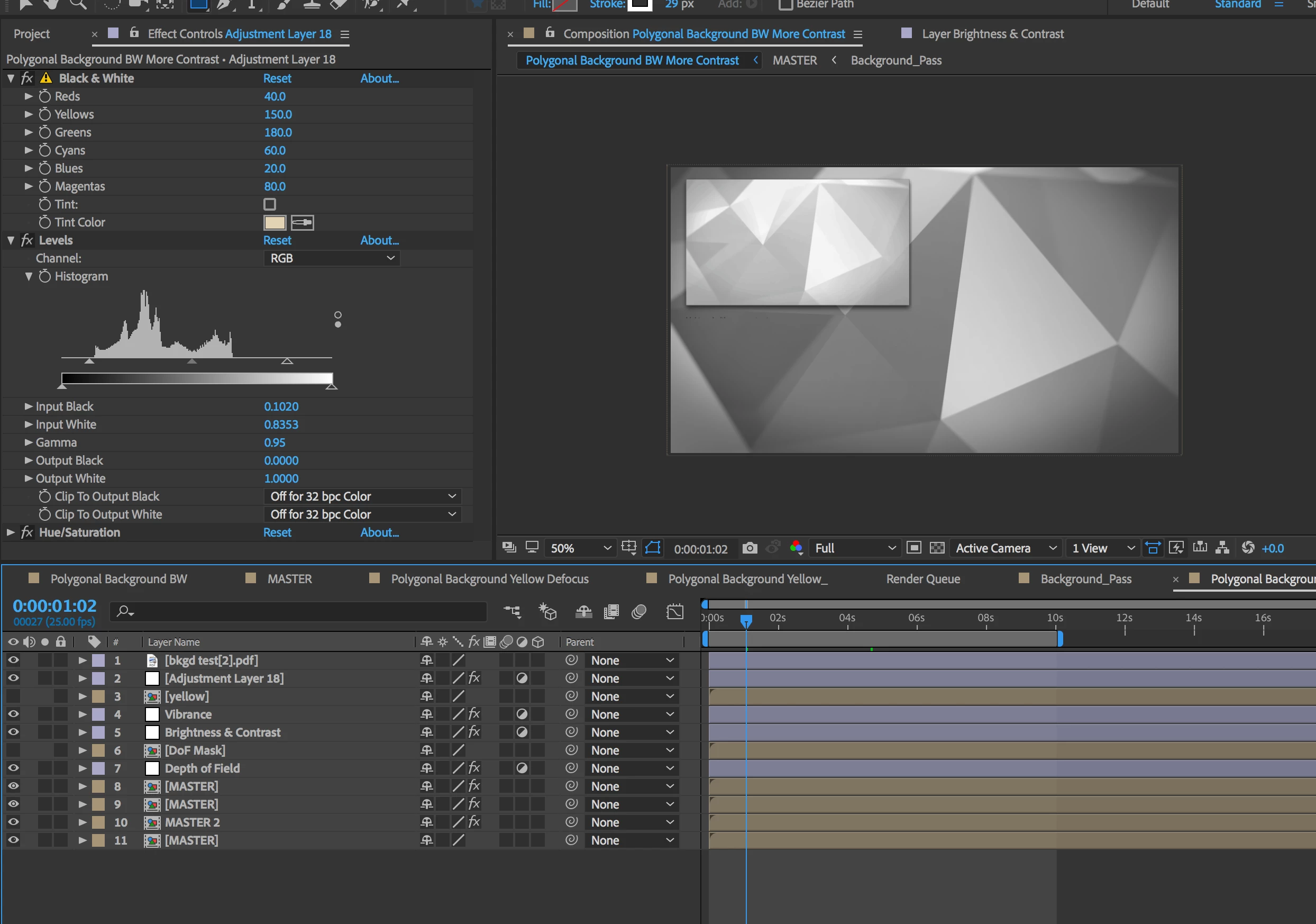Viewport: 1316px width, 924px height.
Task: Show the [yellow] layer visibility
Action: coord(13,696)
